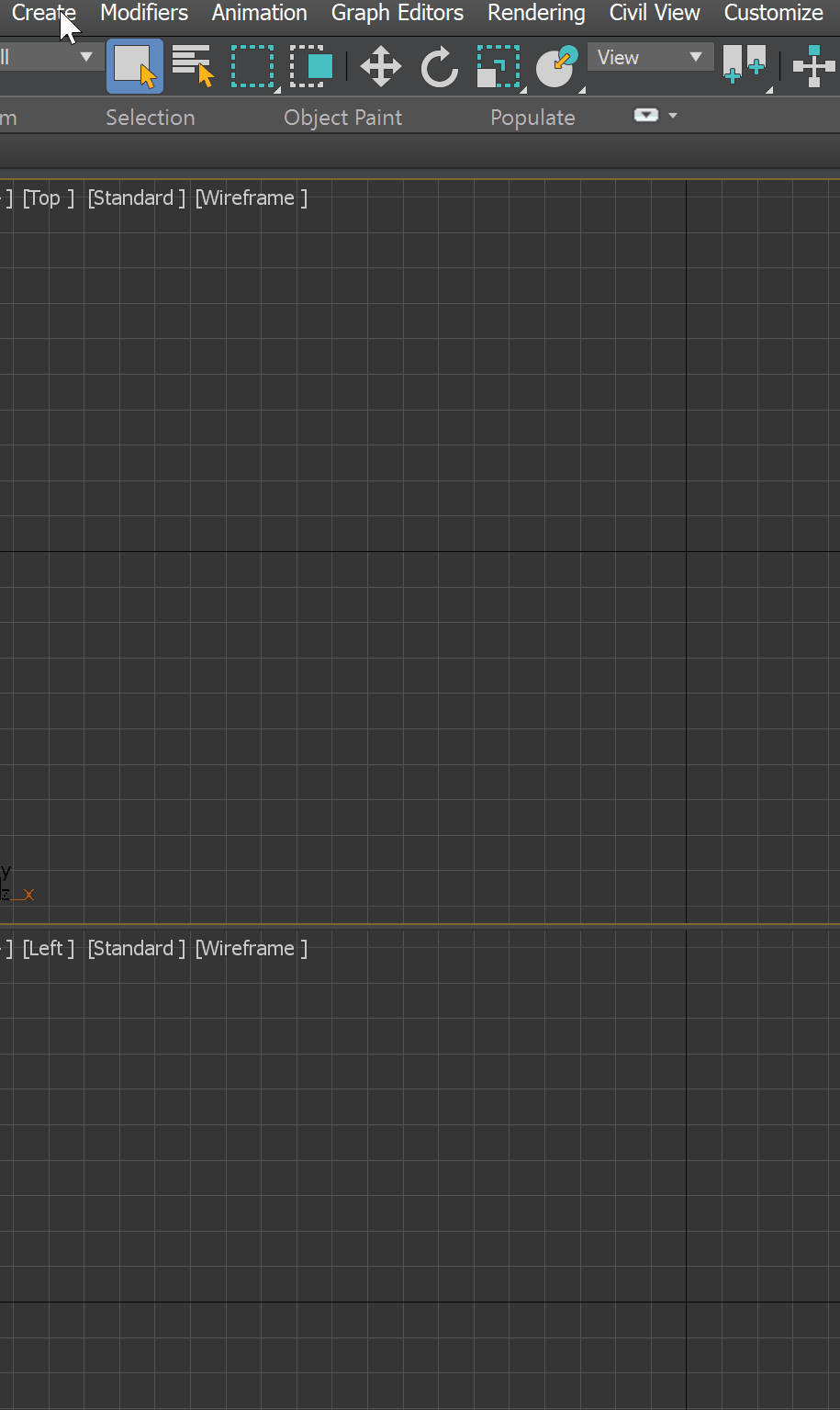Open the Wireframe shading label menu
This screenshot has width=840, height=1410.
(250, 197)
